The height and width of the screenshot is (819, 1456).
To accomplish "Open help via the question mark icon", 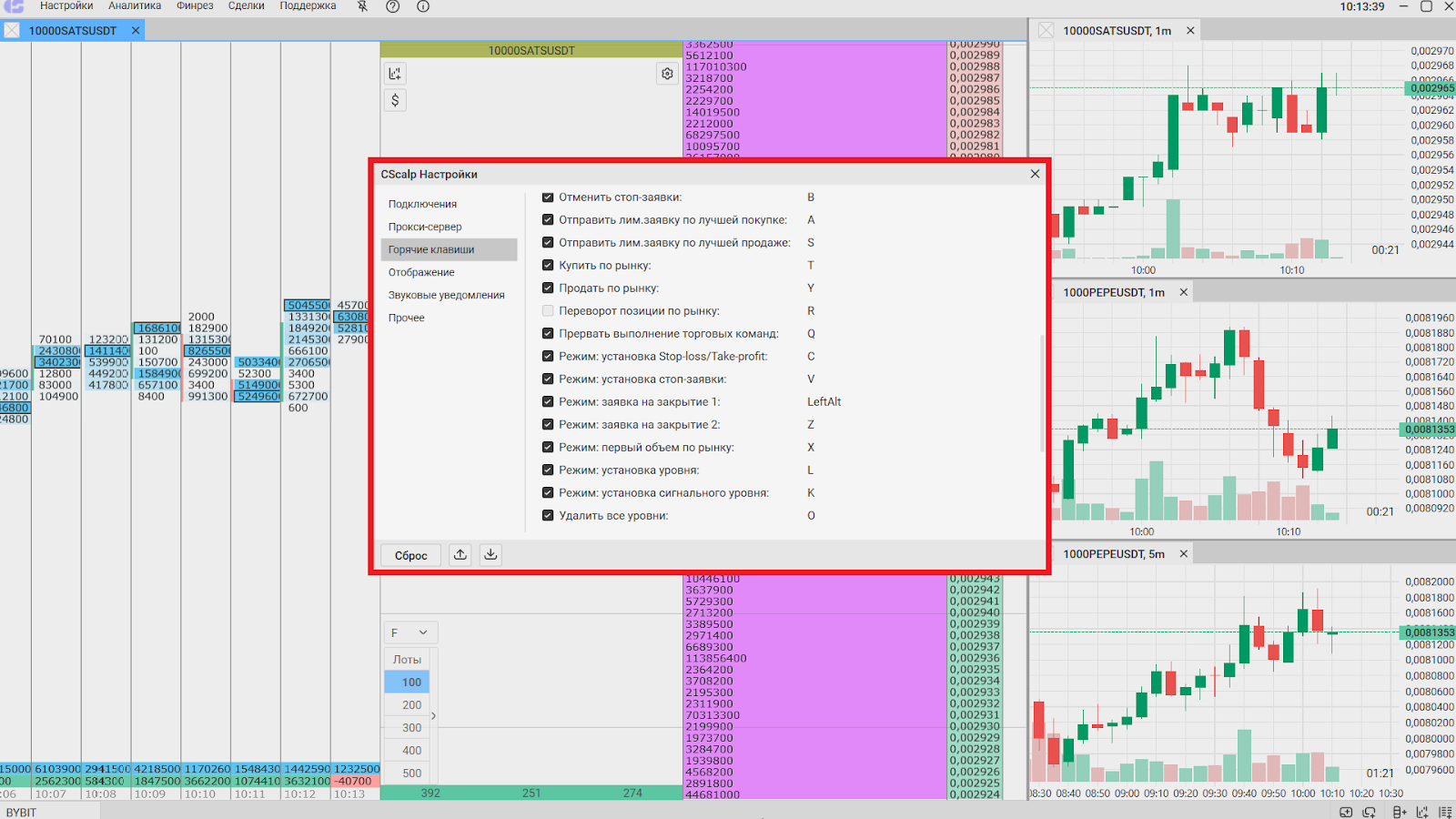I will 392,6.
